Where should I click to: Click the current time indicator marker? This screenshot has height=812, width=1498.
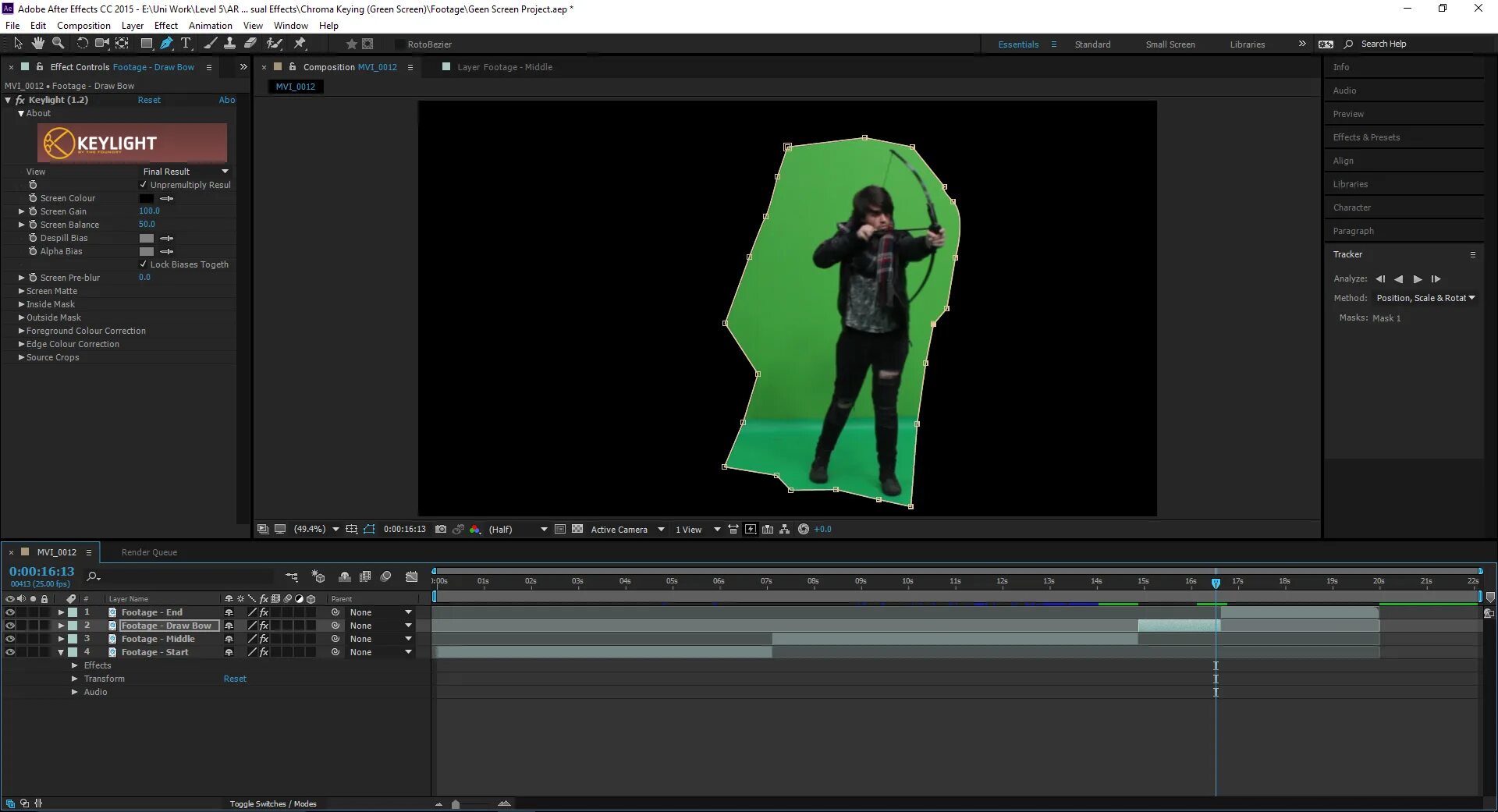[1216, 583]
